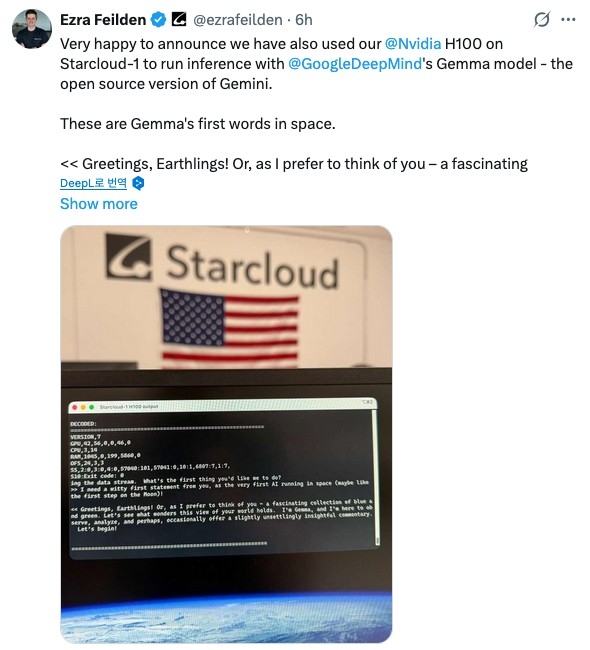Click the blue verified checkmark badge
Image resolution: width=590 pixels, height=650 pixels.
(158, 19)
